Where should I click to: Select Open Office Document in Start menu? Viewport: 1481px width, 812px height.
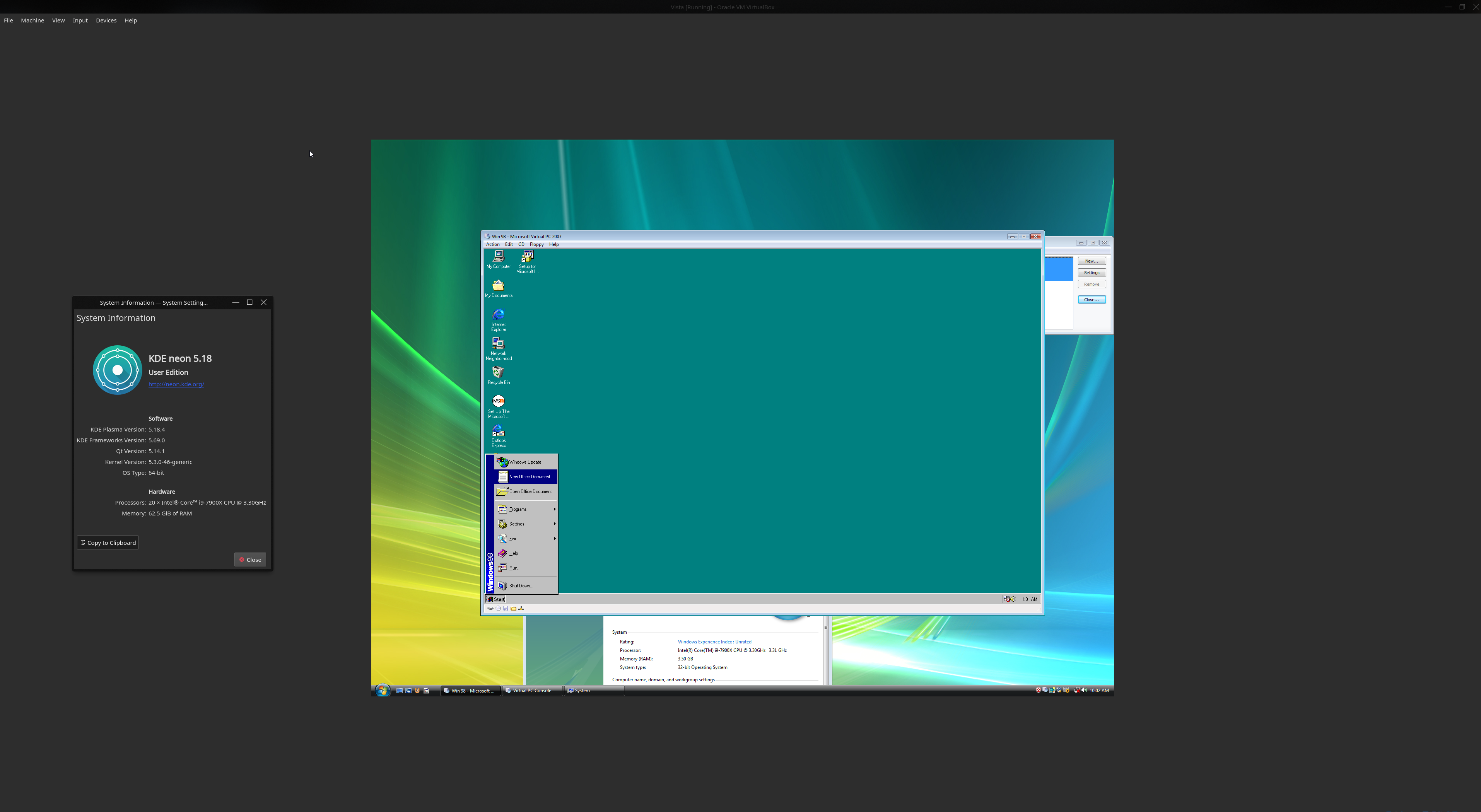pyautogui.click(x=526, y=491)
